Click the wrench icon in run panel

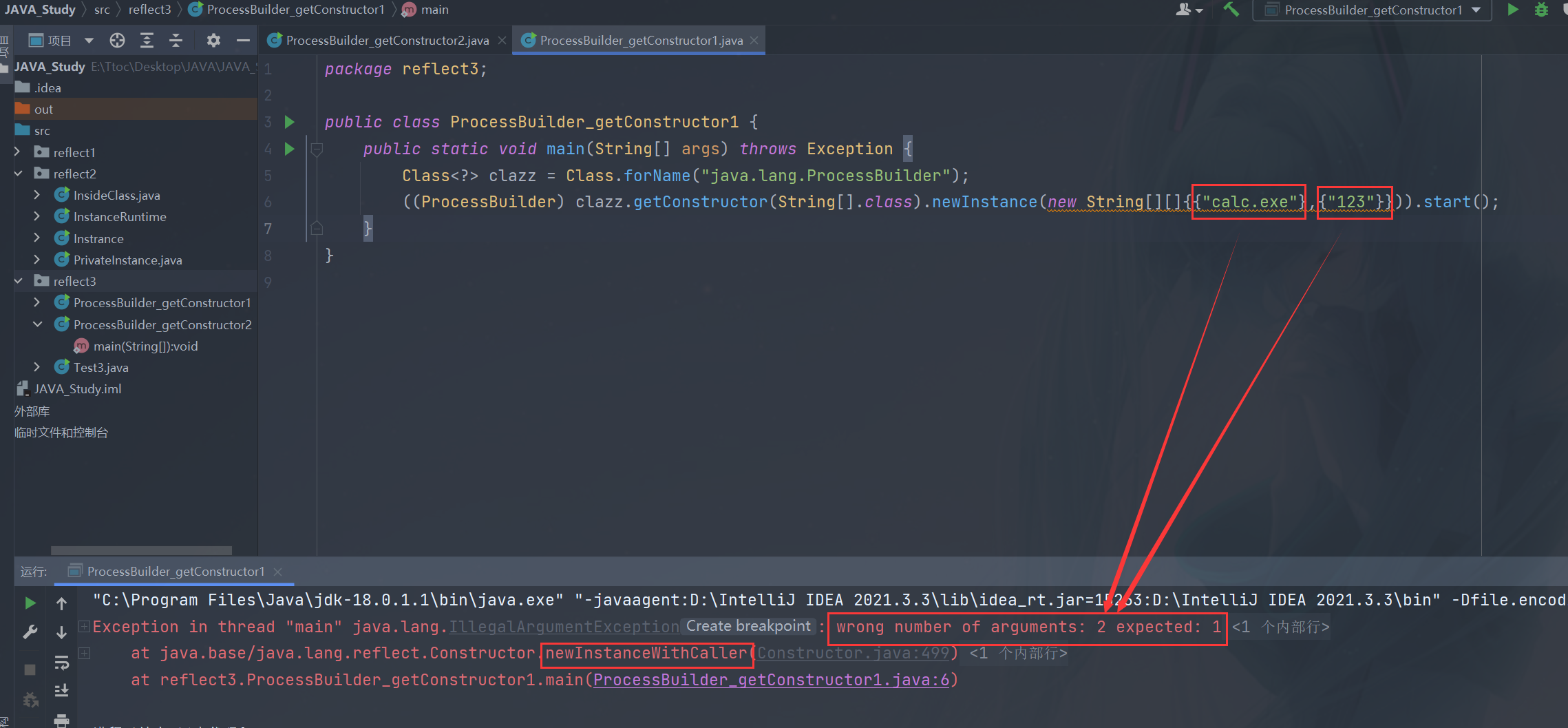(x=30, y=632)
